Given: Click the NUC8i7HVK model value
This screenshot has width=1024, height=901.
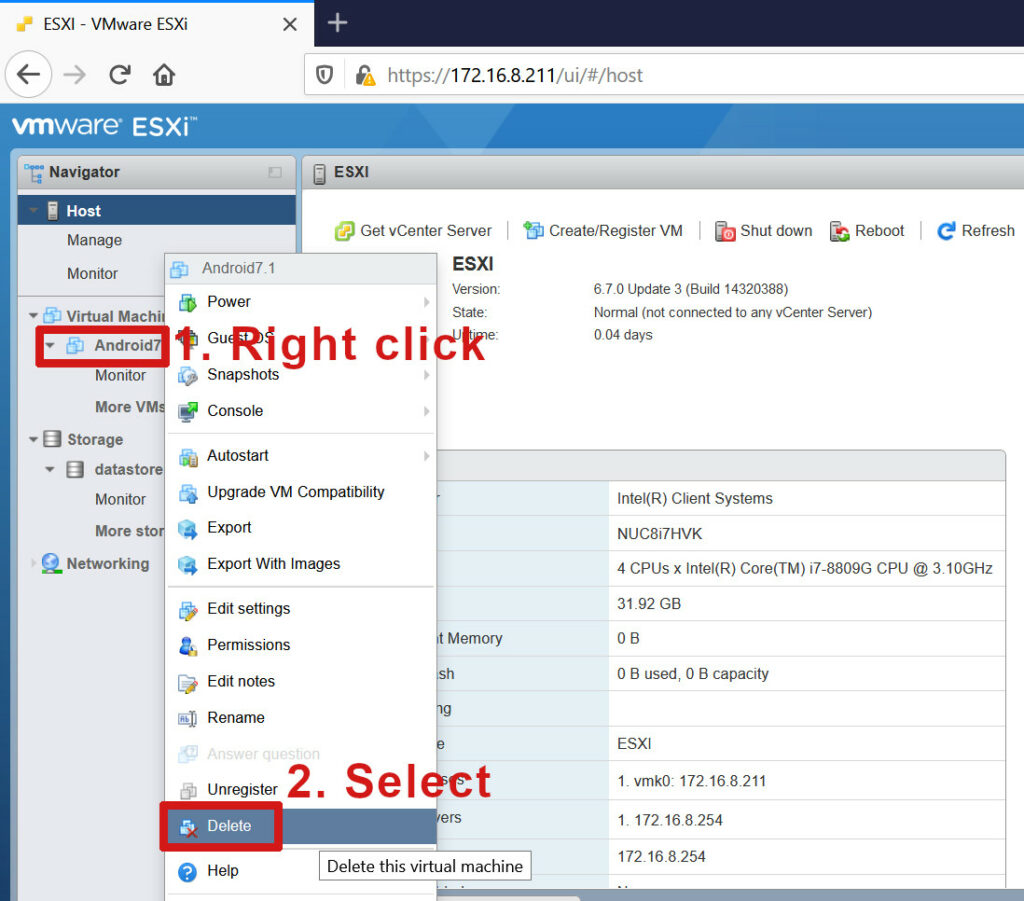Looking at the screenshot, I should tap(660, 534).
